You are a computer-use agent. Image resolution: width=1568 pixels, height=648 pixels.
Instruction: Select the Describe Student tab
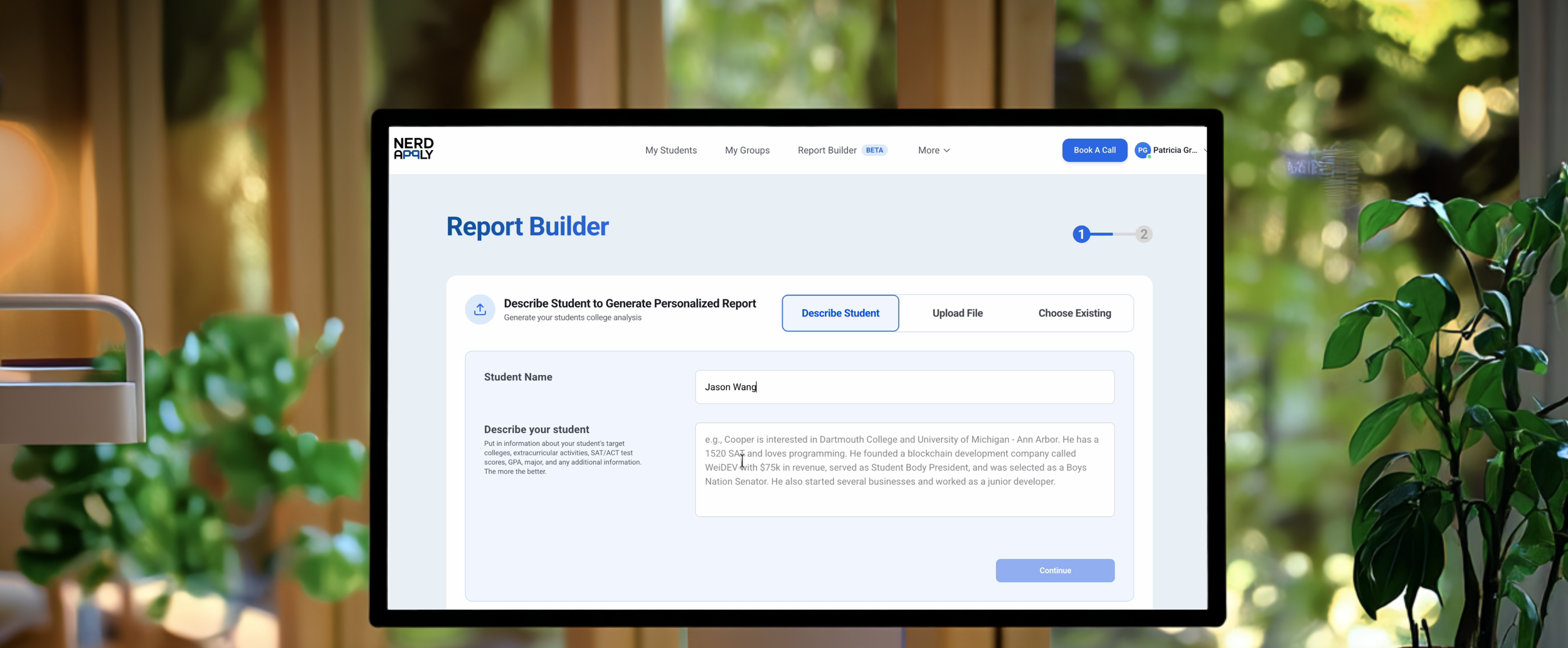click(x=840, y=312)
